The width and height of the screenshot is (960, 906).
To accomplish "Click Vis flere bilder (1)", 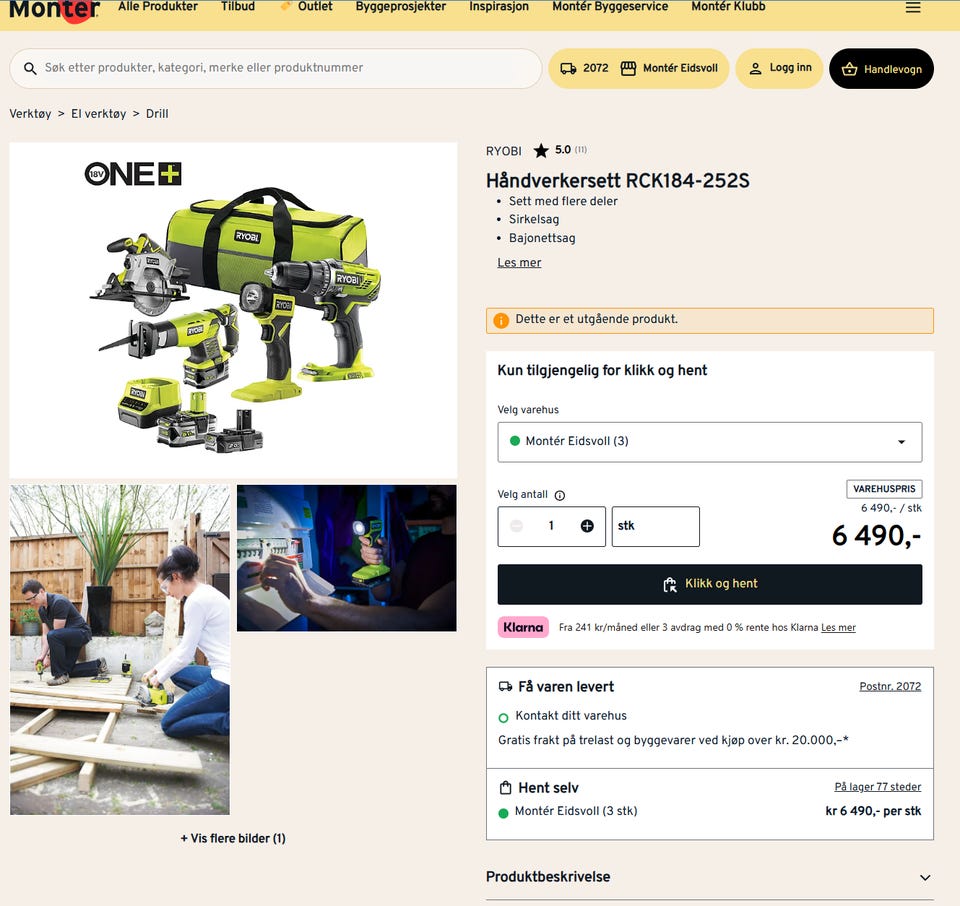I will (x=233, y=839).
